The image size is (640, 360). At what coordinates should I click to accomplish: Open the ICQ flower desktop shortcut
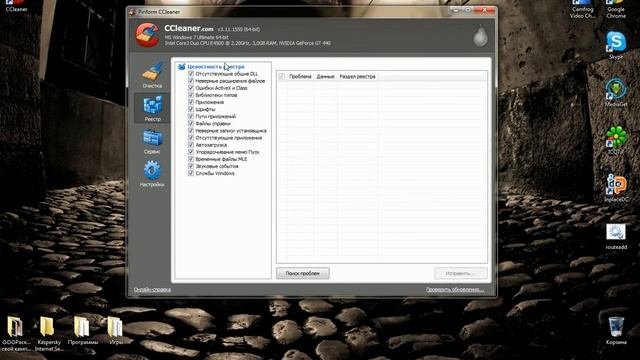click(616, 140)
